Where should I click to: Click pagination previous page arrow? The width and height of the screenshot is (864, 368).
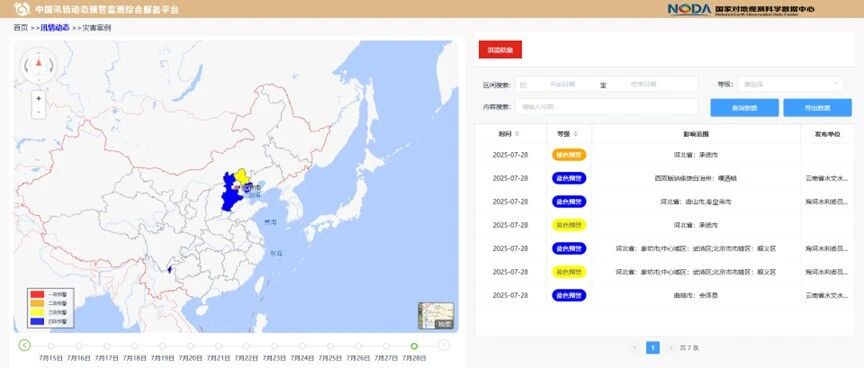(634, 348)
